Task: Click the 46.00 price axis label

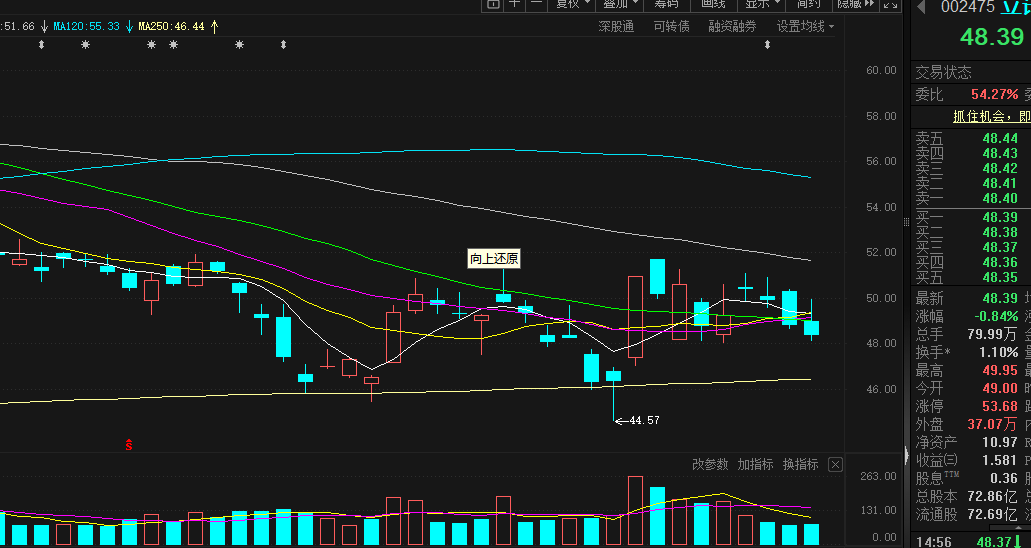Action: 880,389
